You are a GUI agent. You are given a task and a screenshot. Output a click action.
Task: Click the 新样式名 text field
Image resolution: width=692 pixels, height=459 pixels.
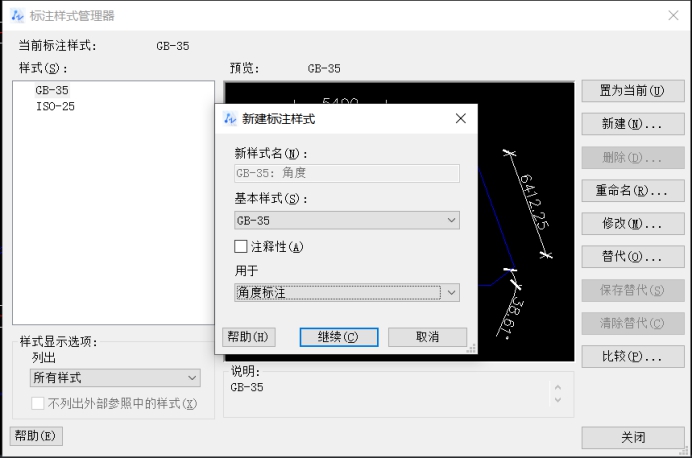[x=347, y=173]
